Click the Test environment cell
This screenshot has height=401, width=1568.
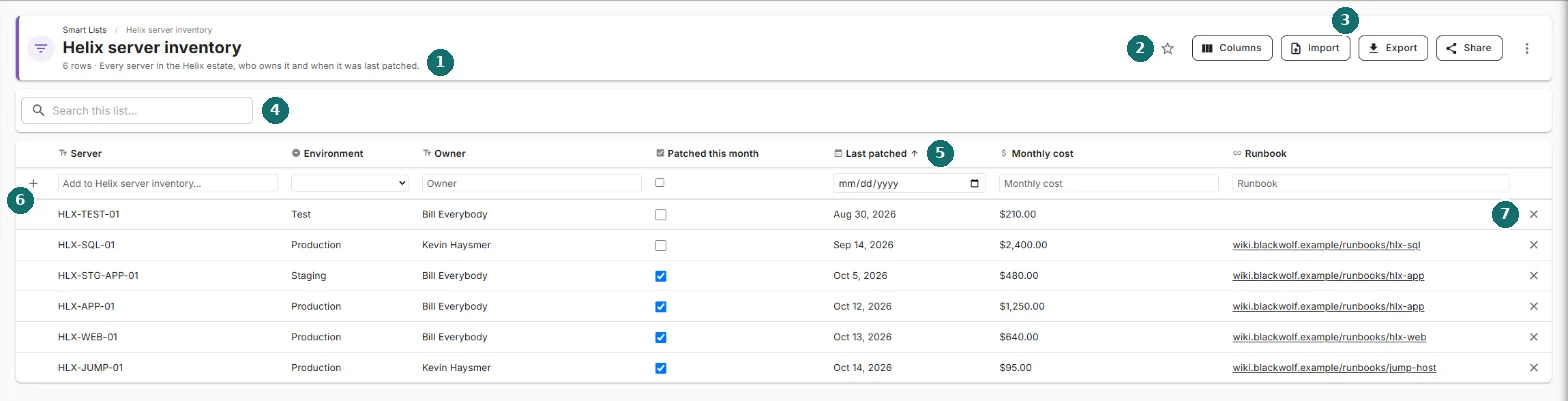301,214
